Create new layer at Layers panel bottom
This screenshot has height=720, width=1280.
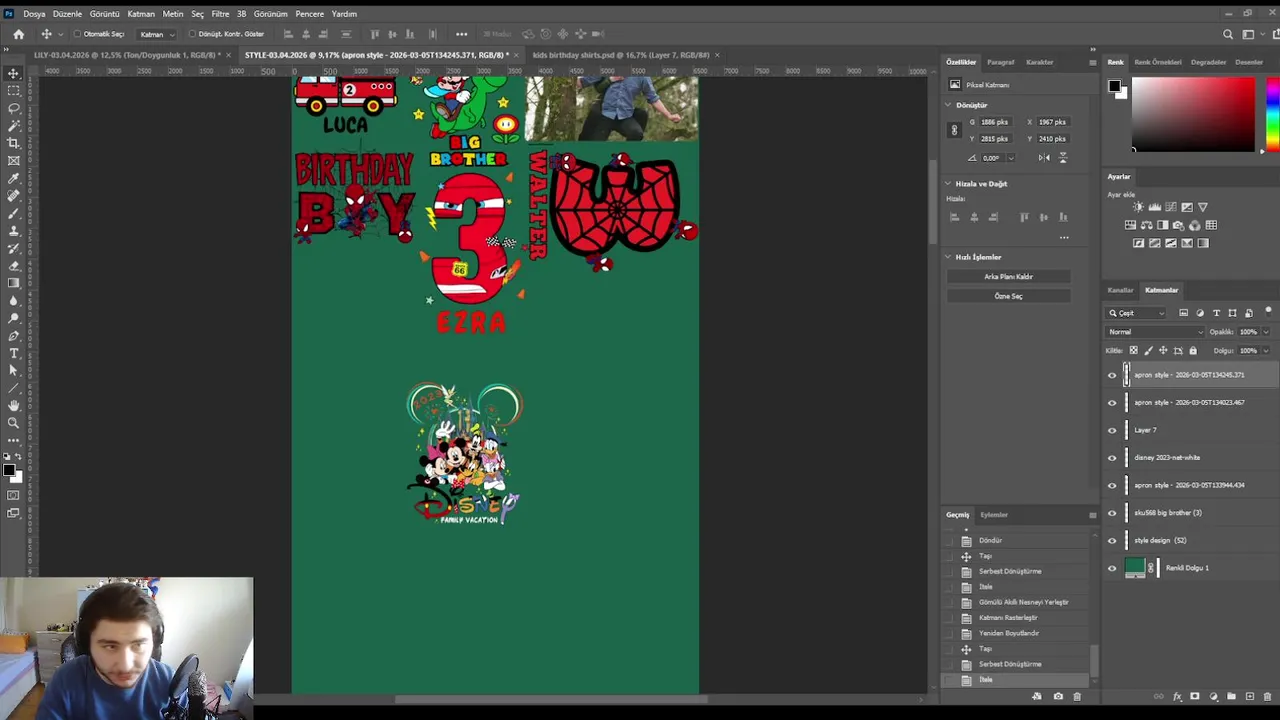1249,696
